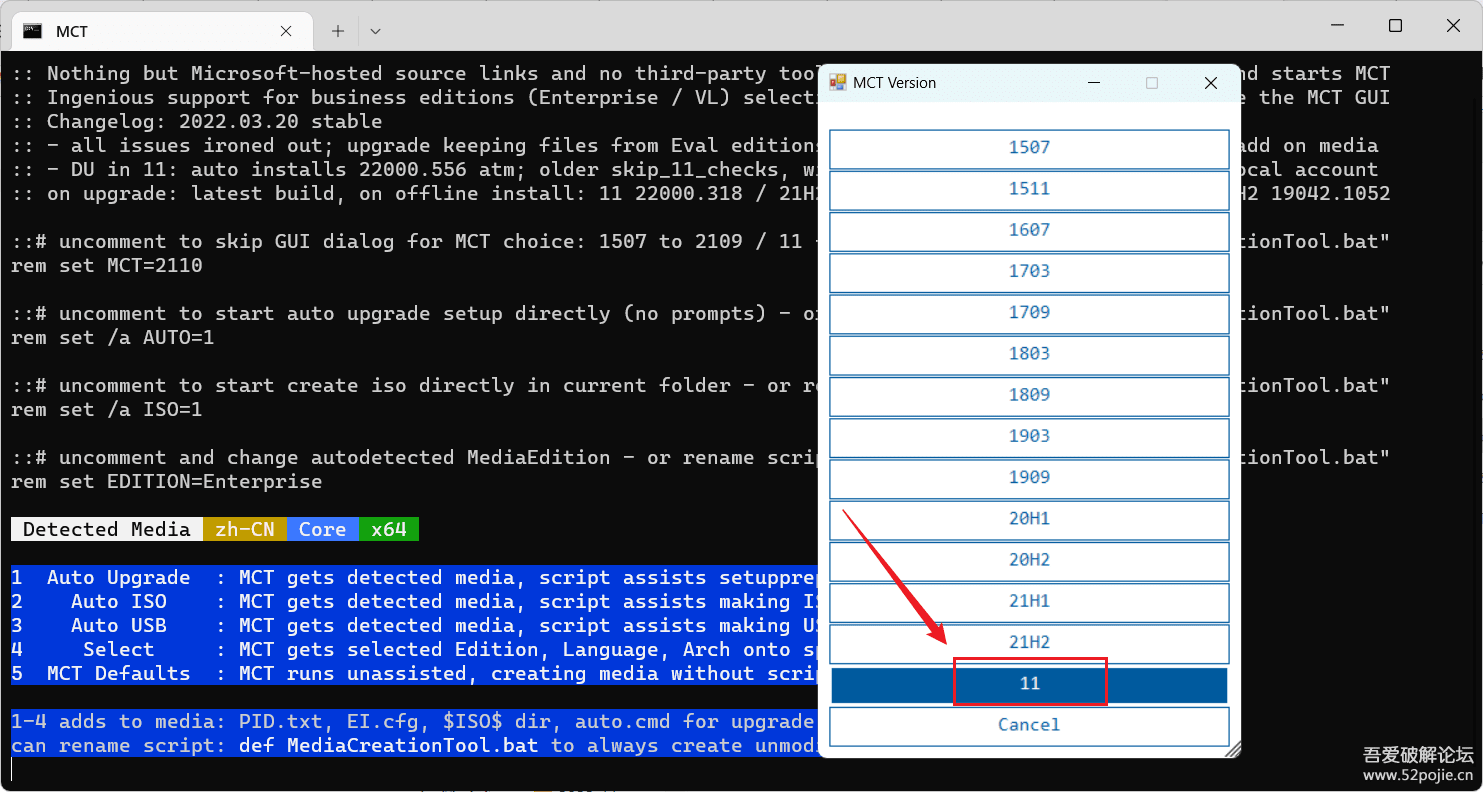
Task: Click 'rem set EDITION=Enterprise' line
Action: 167,482
